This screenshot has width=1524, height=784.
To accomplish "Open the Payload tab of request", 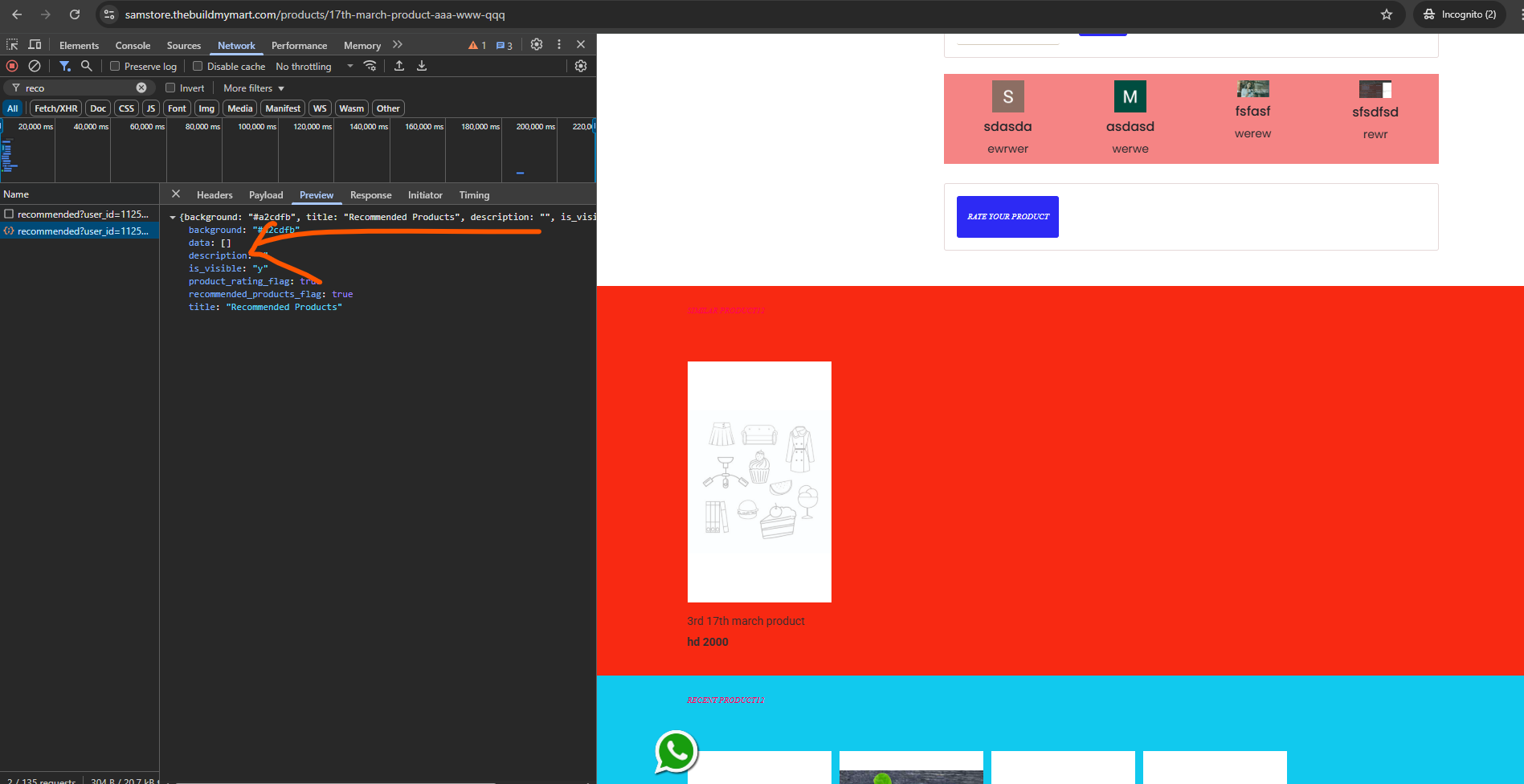I will (x=266, y=195).
